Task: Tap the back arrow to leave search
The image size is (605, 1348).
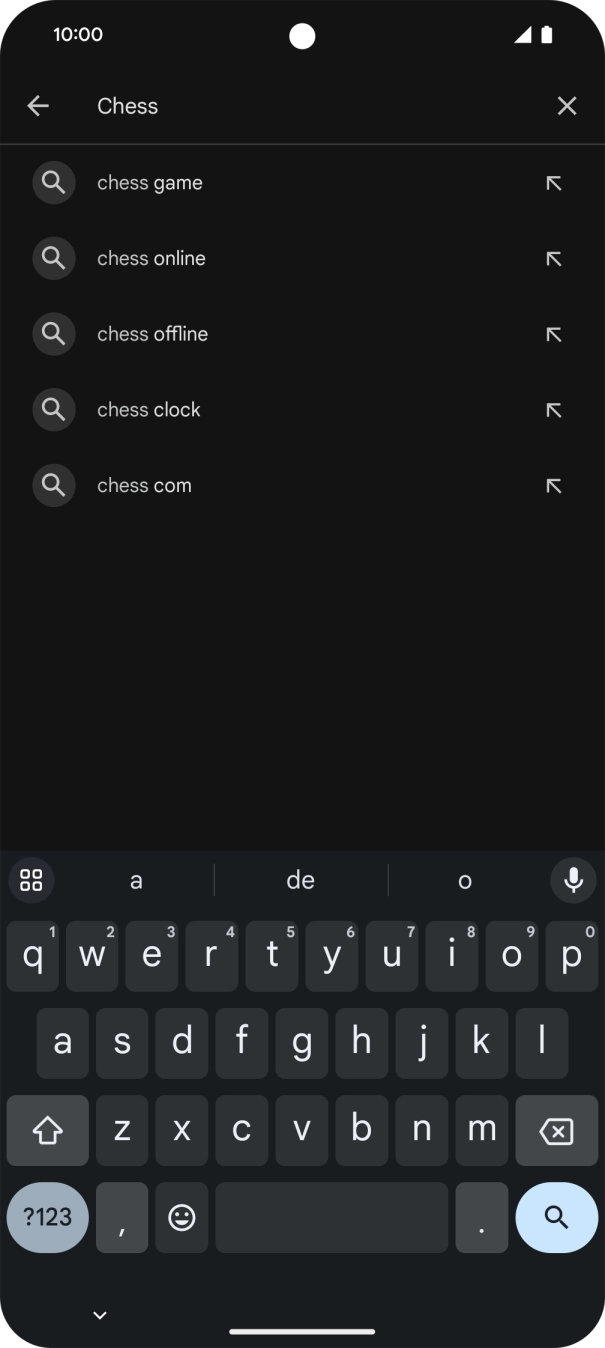Action: pos(38,105)
